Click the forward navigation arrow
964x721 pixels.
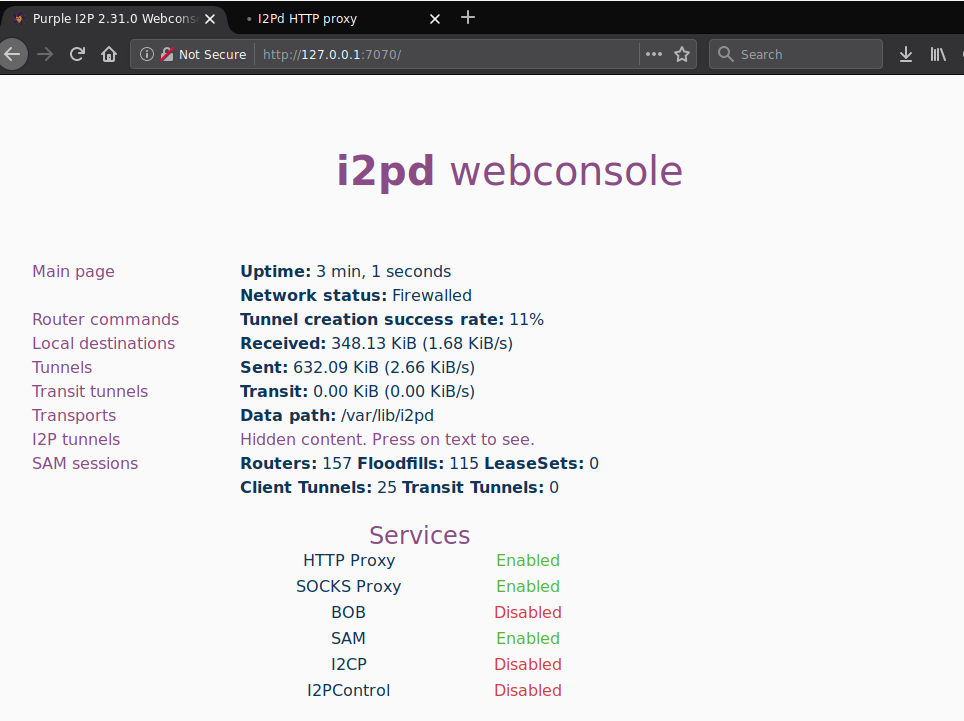pyautogui.click(x=45, y=54)
